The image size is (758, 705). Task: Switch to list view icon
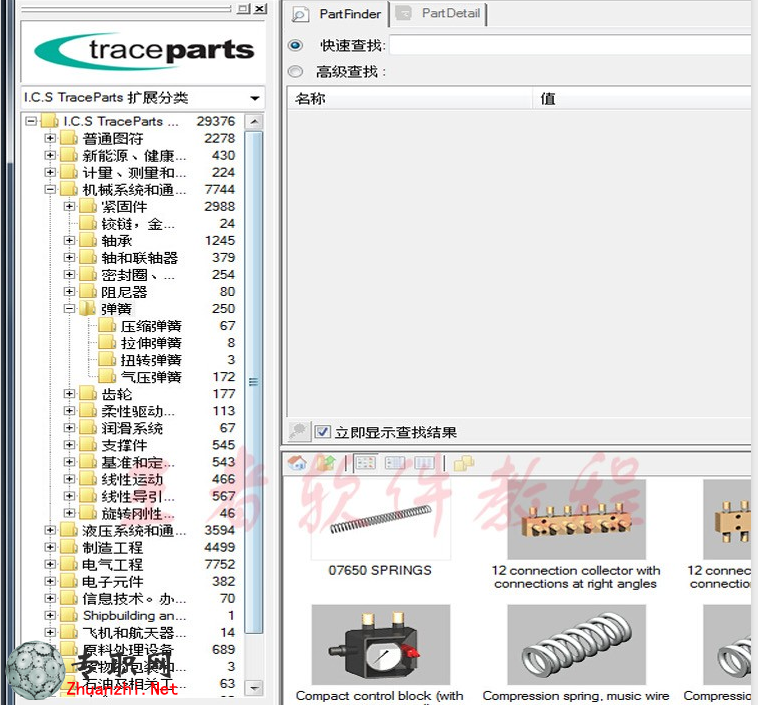coord(395,463)
